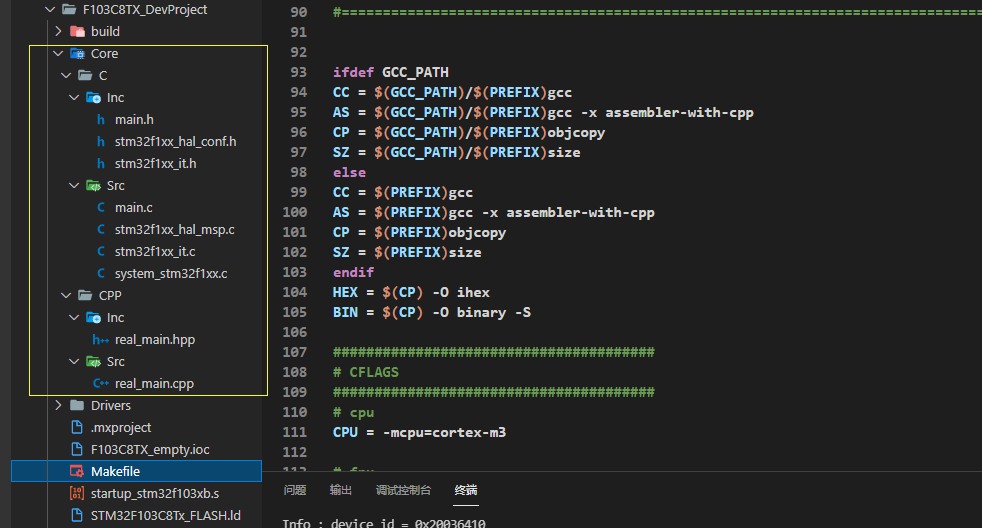Open F103C8TX_empty.ioc file
Viewport: 982px width, 528px height.
point(150,449)
